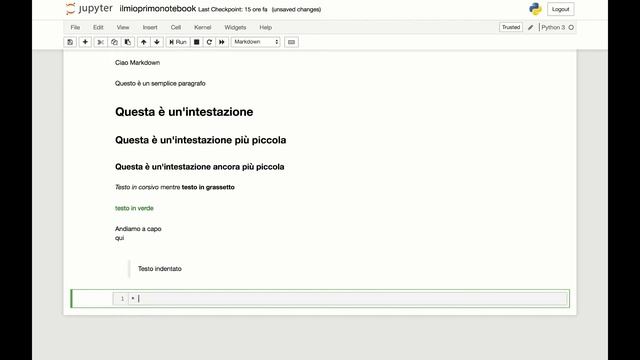This screenshot has height=360, width=640.
Task: Rename notebook title ilmioprimonotebook
Action: (158, 9)
